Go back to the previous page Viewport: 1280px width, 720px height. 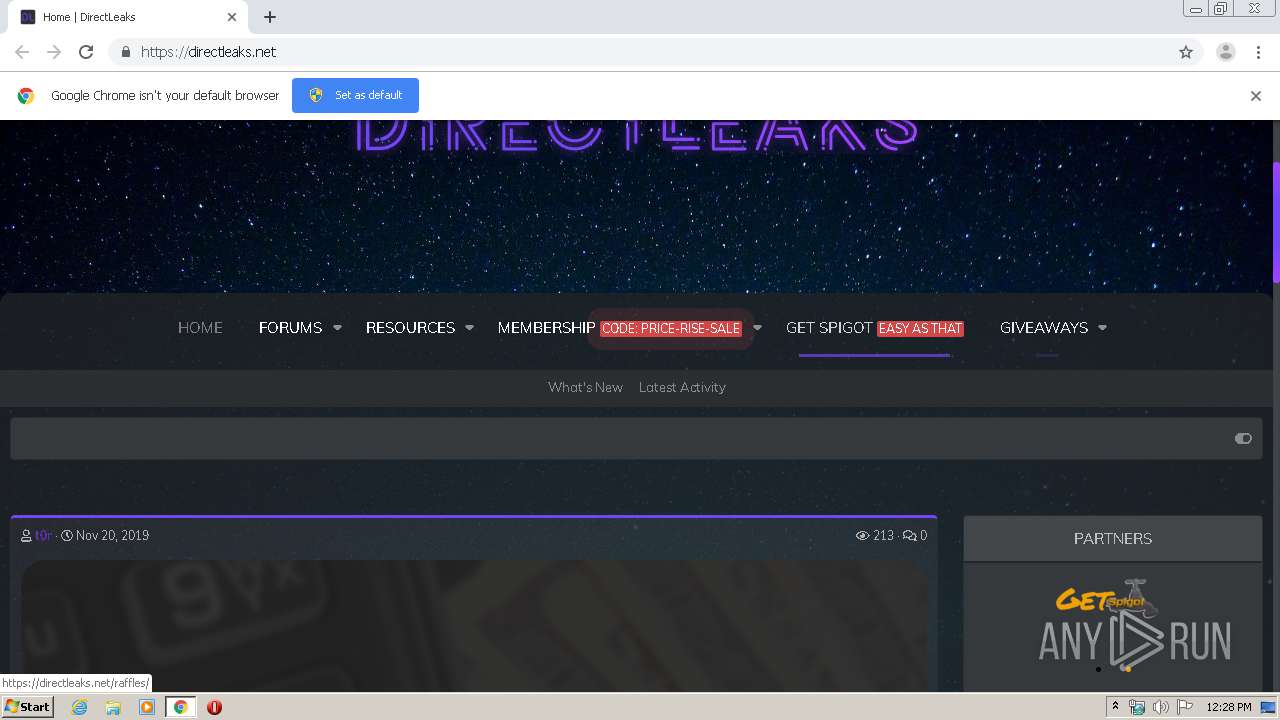click(22, 52)
